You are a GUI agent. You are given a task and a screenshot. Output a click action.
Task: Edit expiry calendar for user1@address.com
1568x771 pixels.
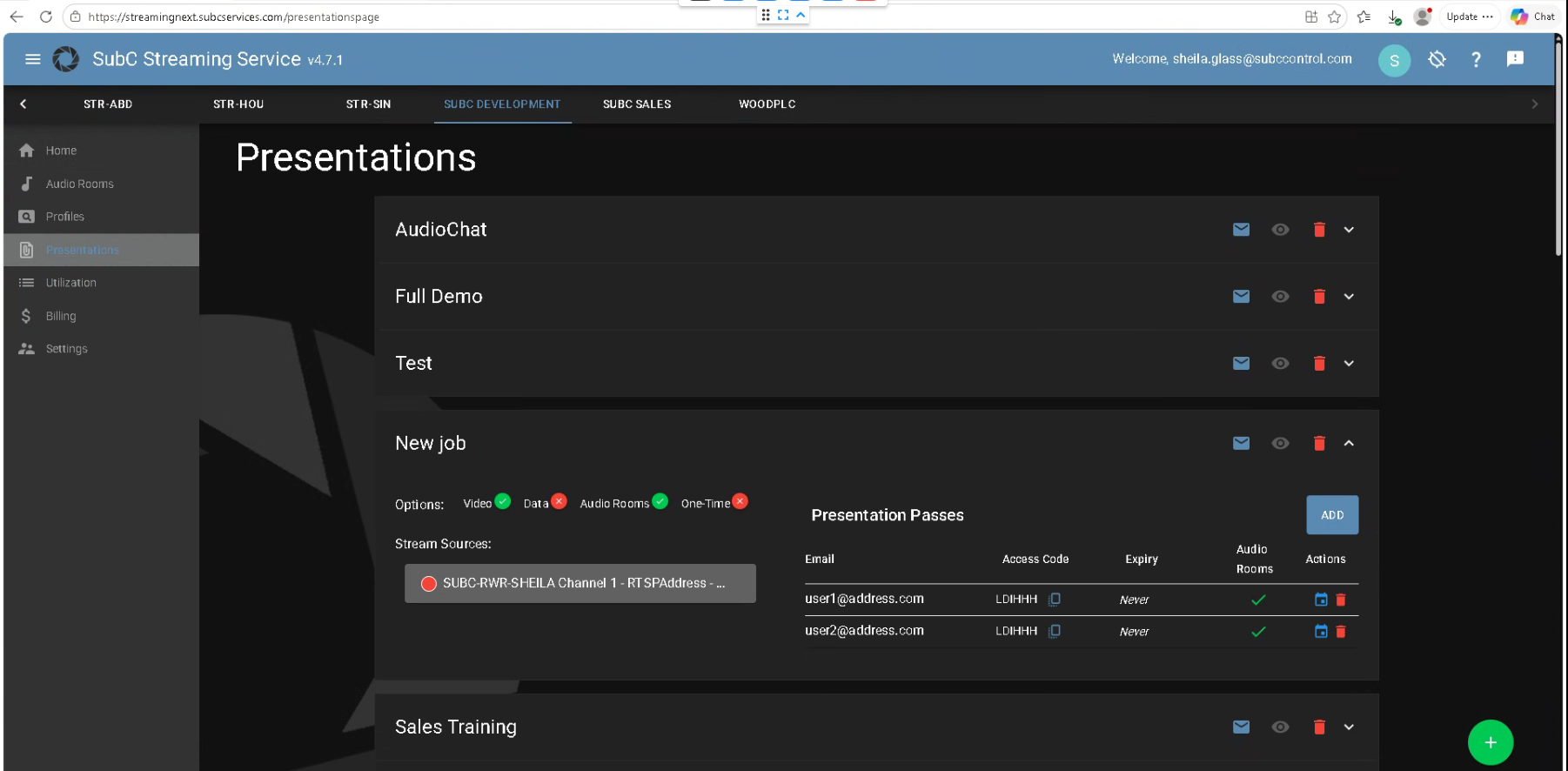click(1321, 600)
